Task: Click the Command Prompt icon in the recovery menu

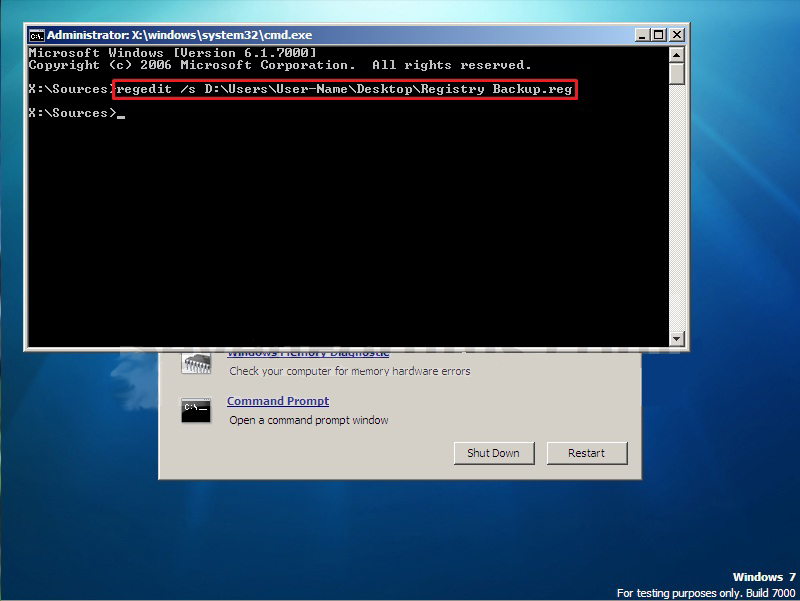Action: [196, 408]
